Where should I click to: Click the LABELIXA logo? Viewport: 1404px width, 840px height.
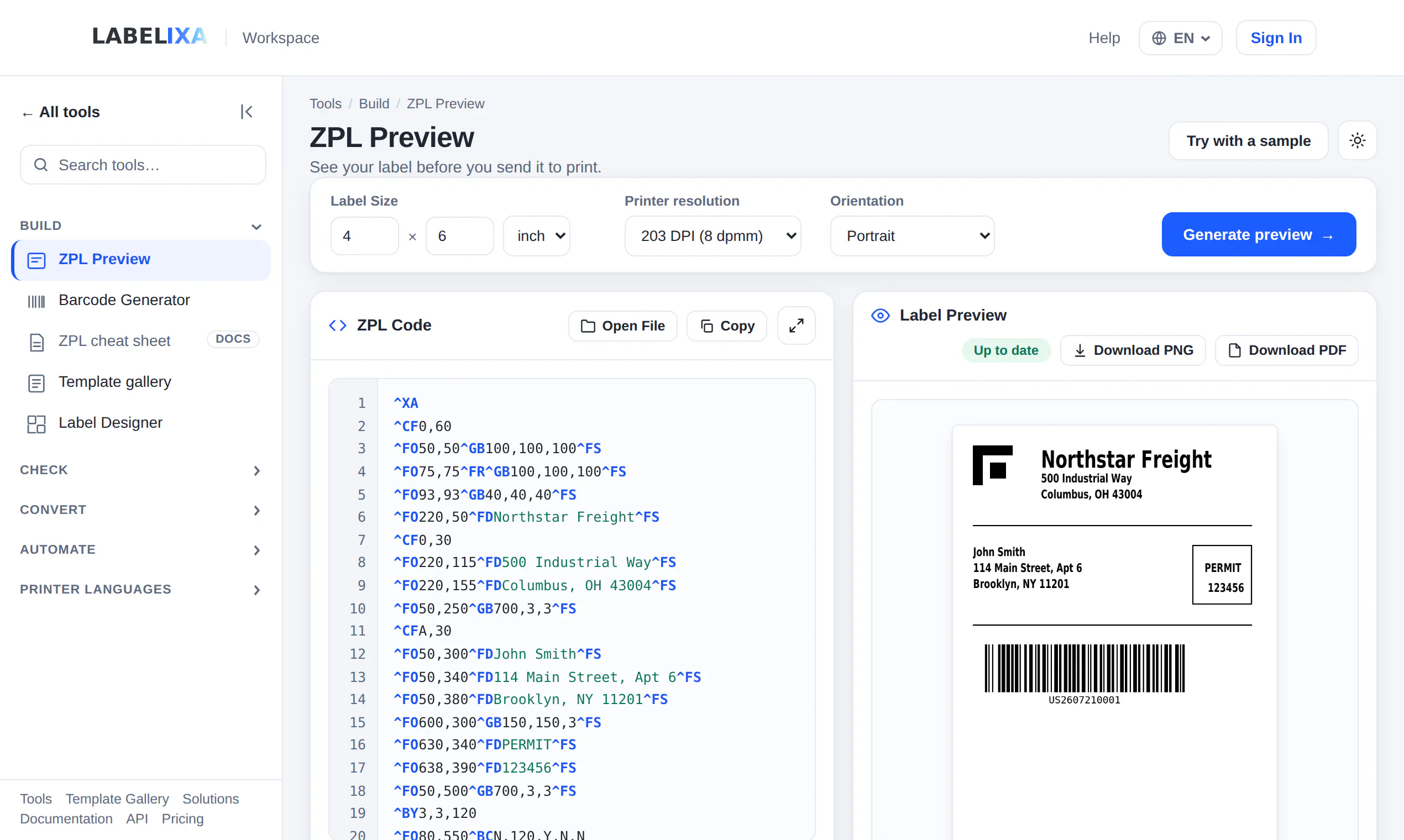click(150, 37)
